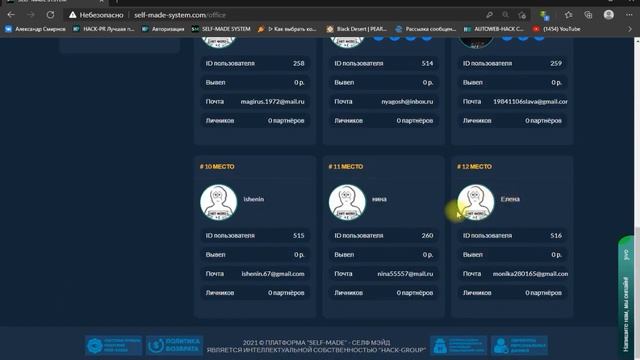The width and height of the screenshot is (640, 360).
Task: Select user ID value 514
Action: point(427,63)
